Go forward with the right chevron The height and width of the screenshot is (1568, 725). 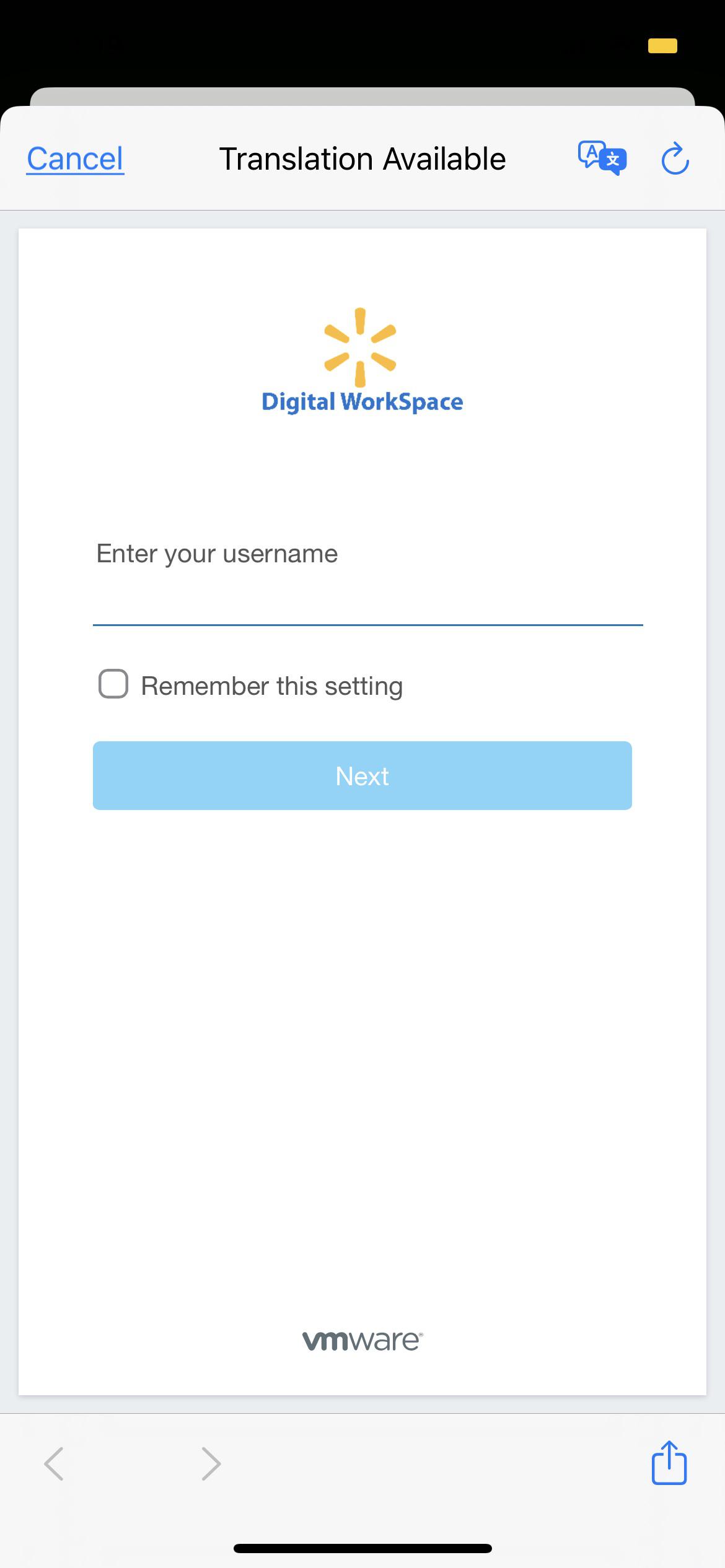[211, 1463]
